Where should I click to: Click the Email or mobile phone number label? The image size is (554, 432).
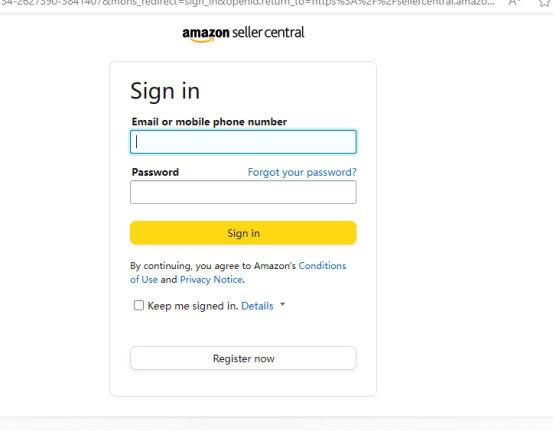coord(210,122)
